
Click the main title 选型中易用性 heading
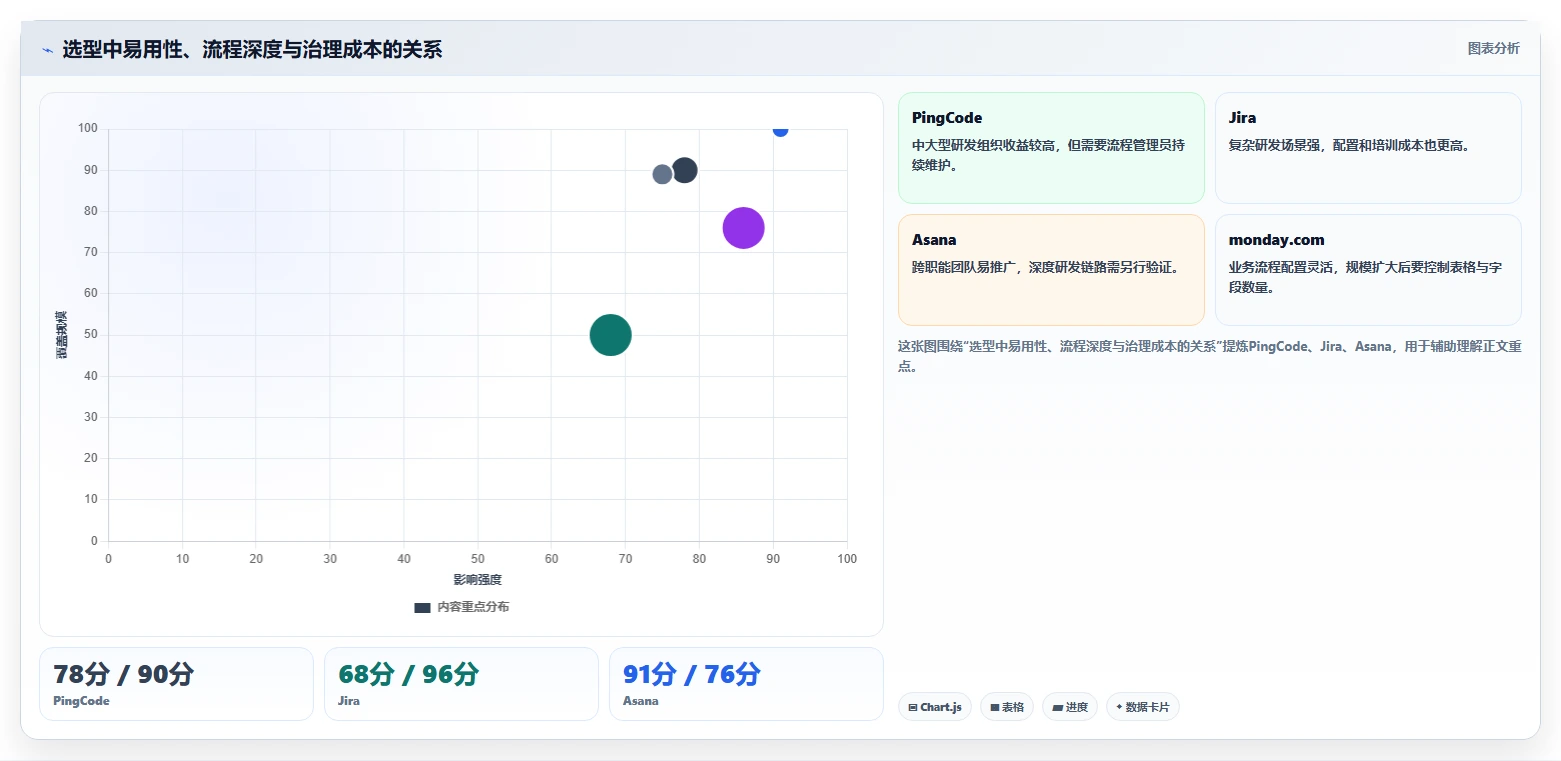tap(252, 49)
